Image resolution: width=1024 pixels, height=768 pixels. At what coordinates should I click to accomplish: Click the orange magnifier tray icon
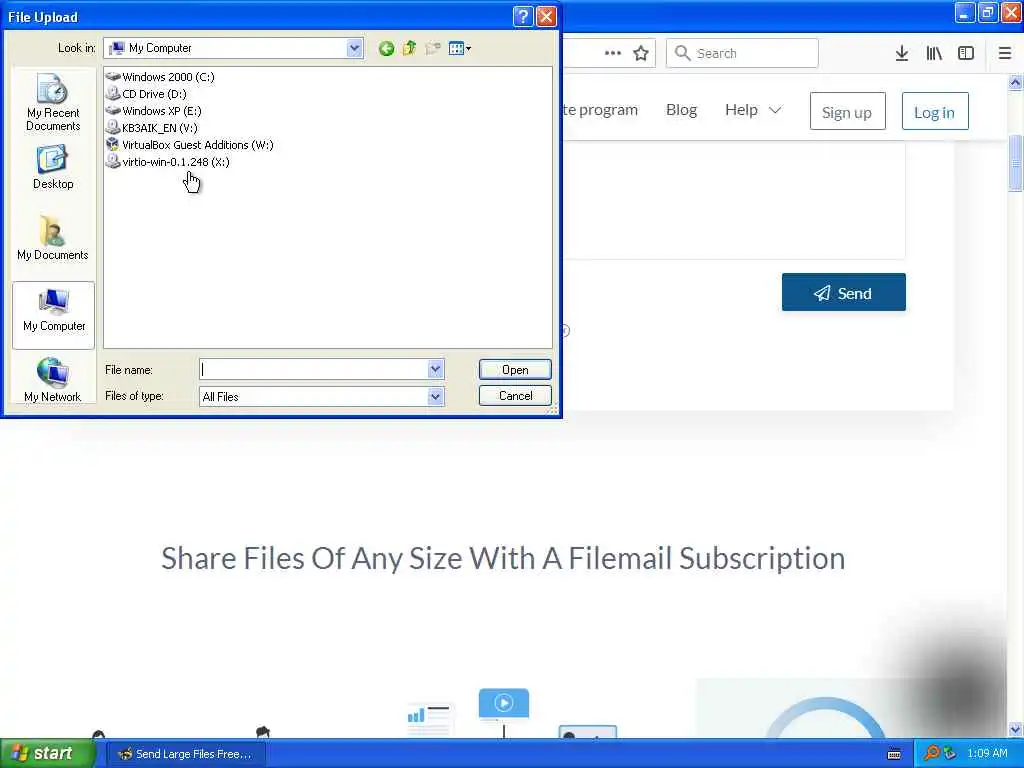932,753
